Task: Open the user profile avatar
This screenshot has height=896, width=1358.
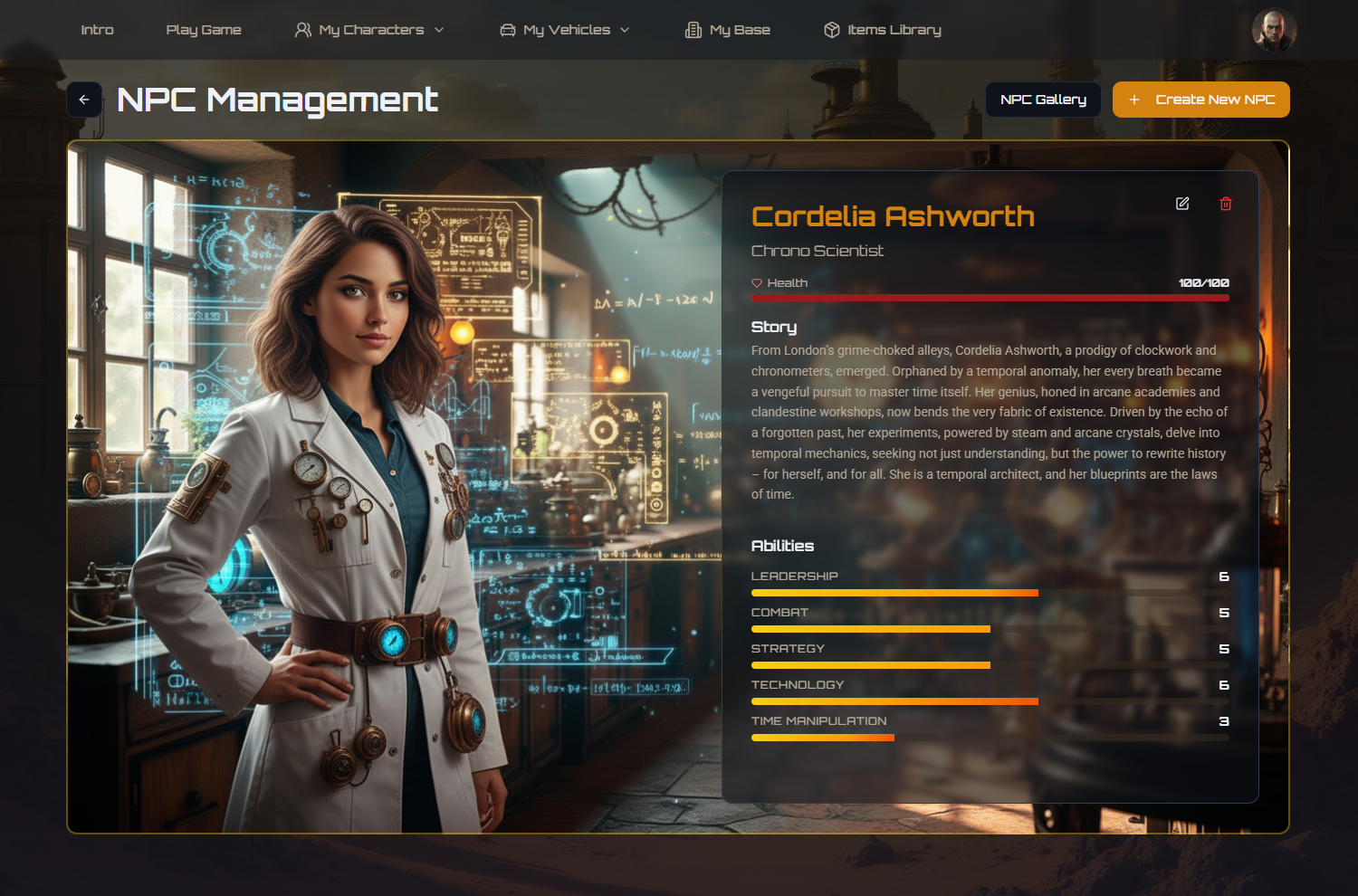Action: coord(1274,30)
